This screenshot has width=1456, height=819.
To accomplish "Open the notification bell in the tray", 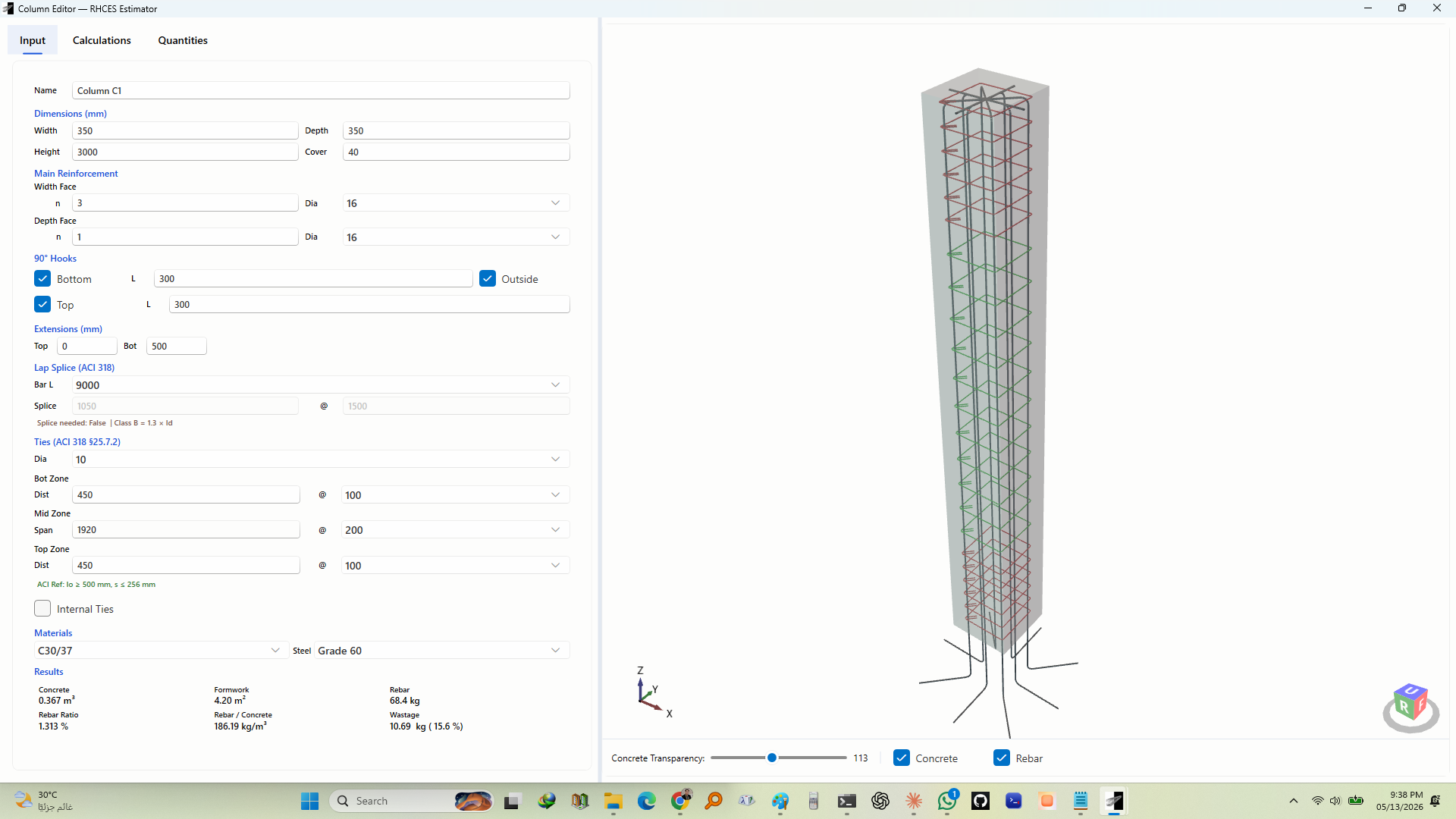I will 1436,801.
